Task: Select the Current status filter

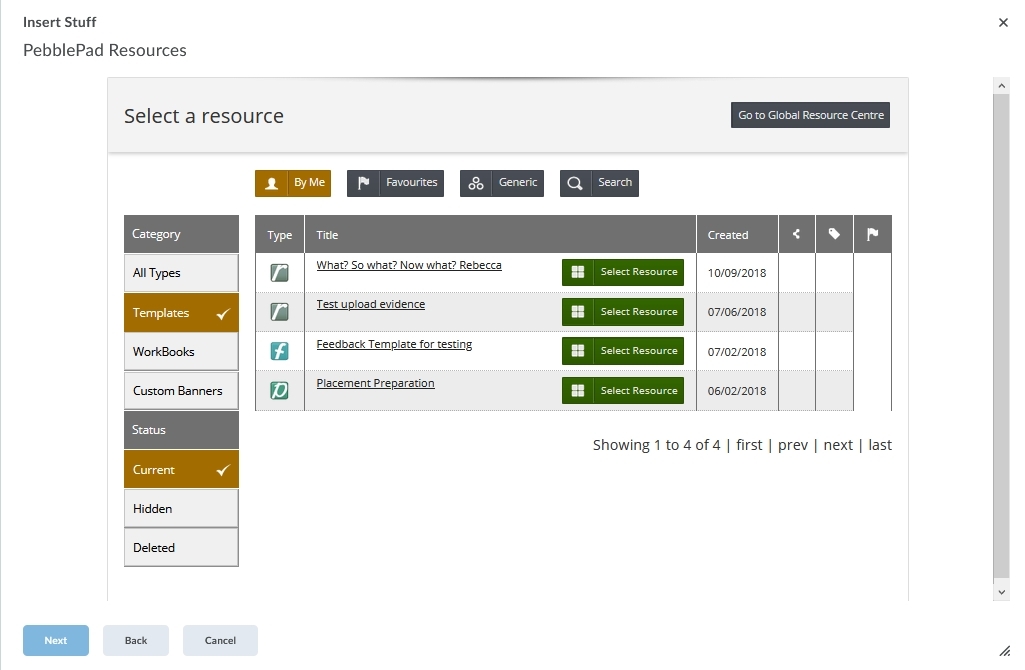Action: [181, 469]
